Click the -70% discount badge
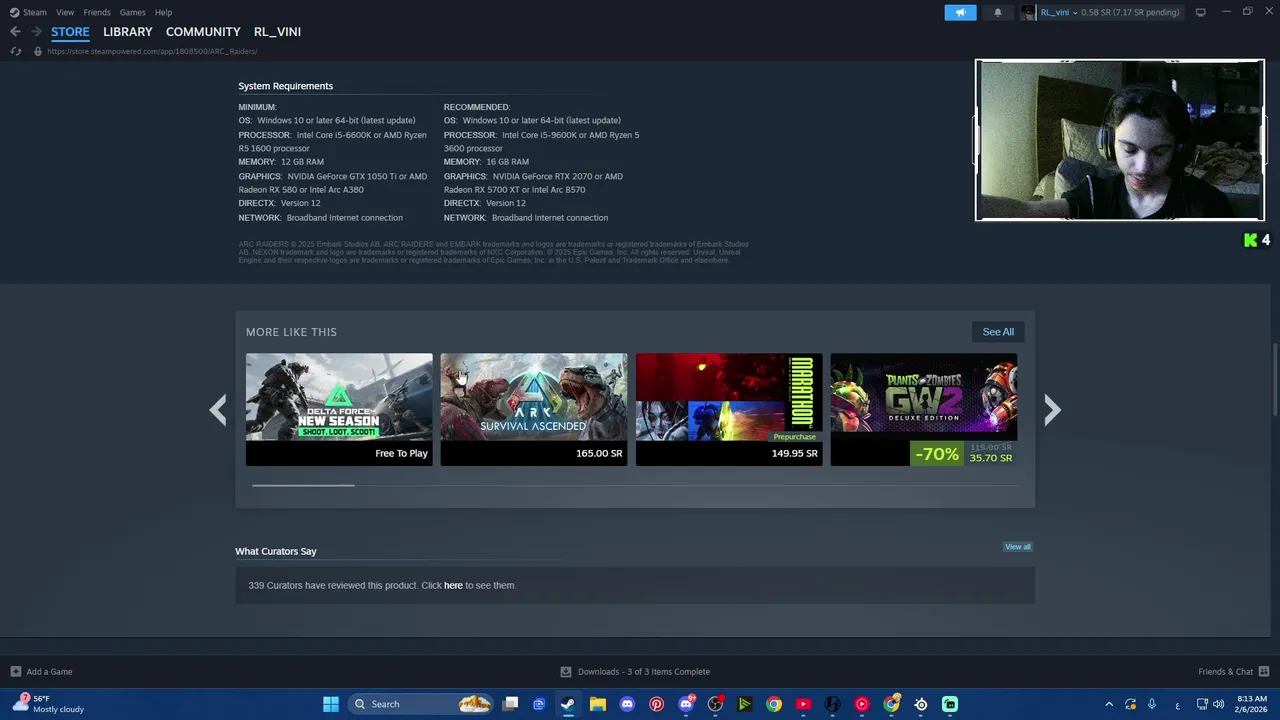This screenshot has width=1280, height=720. [x=937, y=453]
